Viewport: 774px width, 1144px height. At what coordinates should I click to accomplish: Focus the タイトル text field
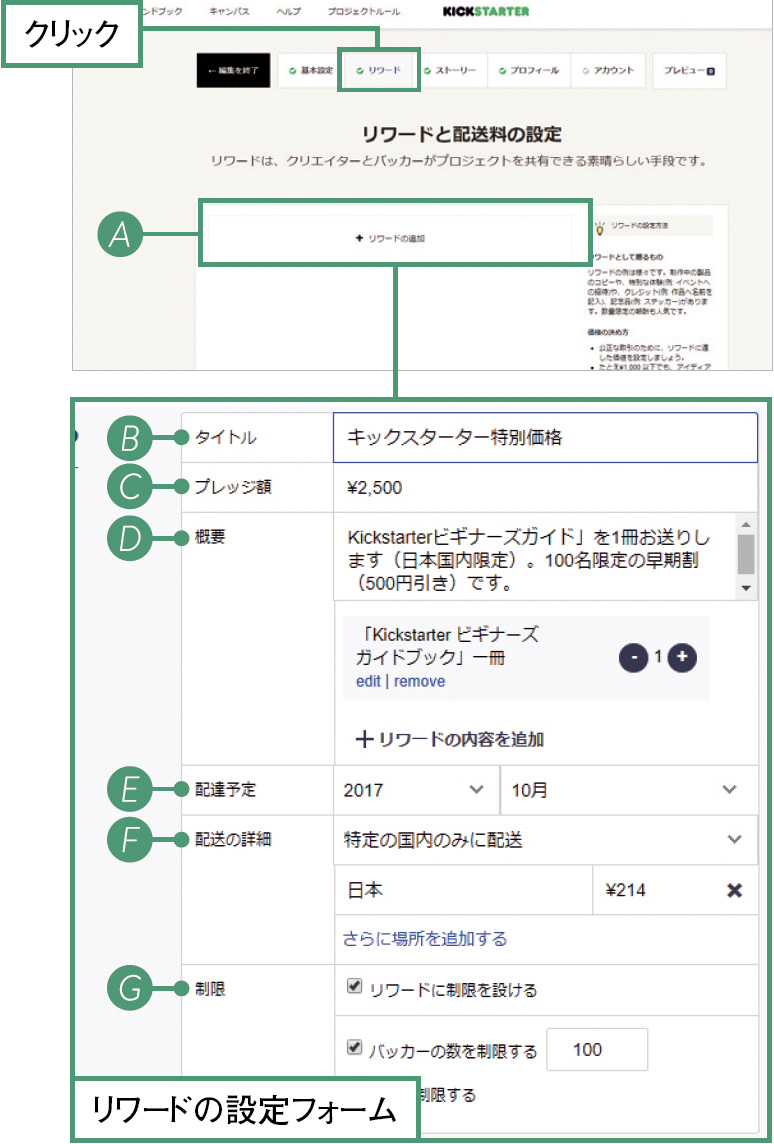545,438
